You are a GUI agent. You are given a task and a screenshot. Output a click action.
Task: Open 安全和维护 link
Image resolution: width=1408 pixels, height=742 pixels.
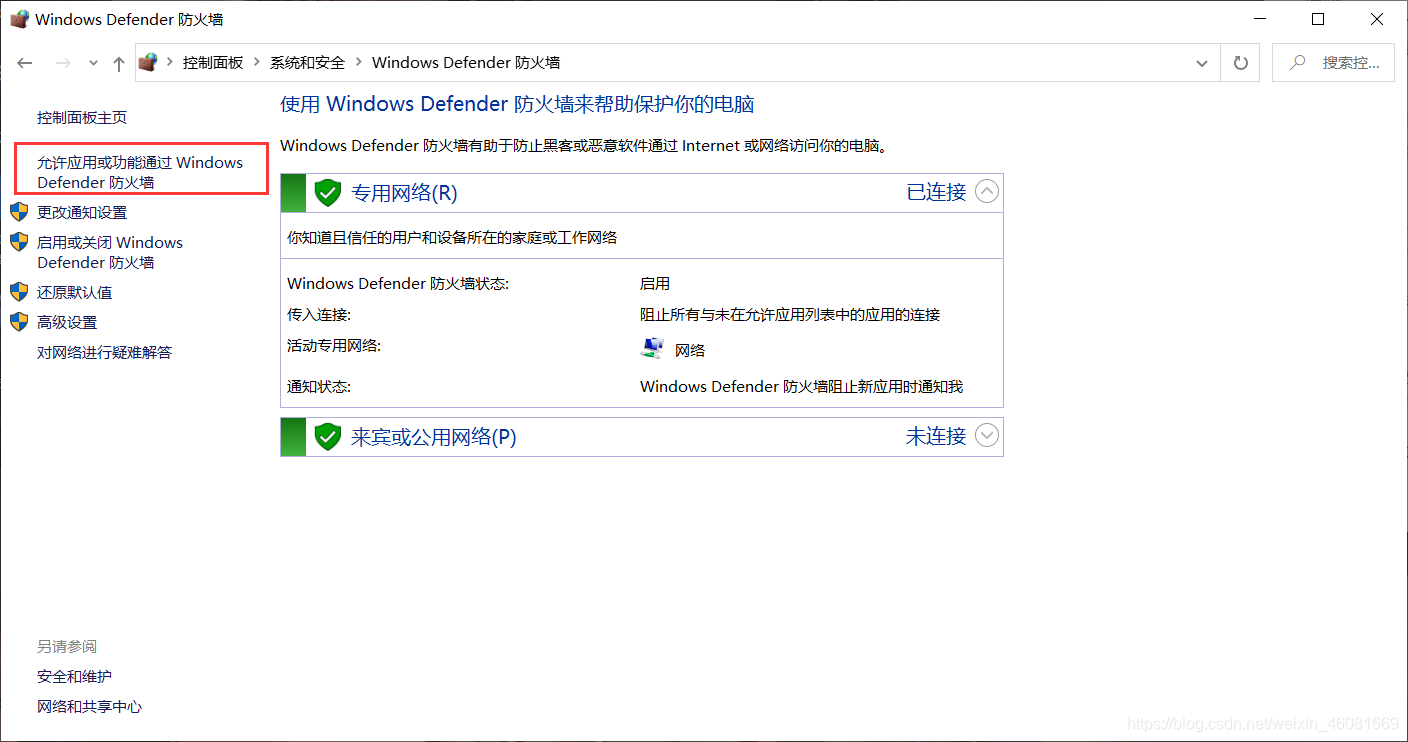coord(74,677)
